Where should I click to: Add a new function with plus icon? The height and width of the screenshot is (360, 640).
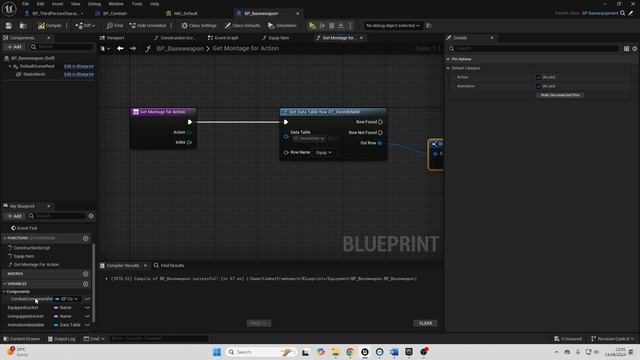[86, 238]
